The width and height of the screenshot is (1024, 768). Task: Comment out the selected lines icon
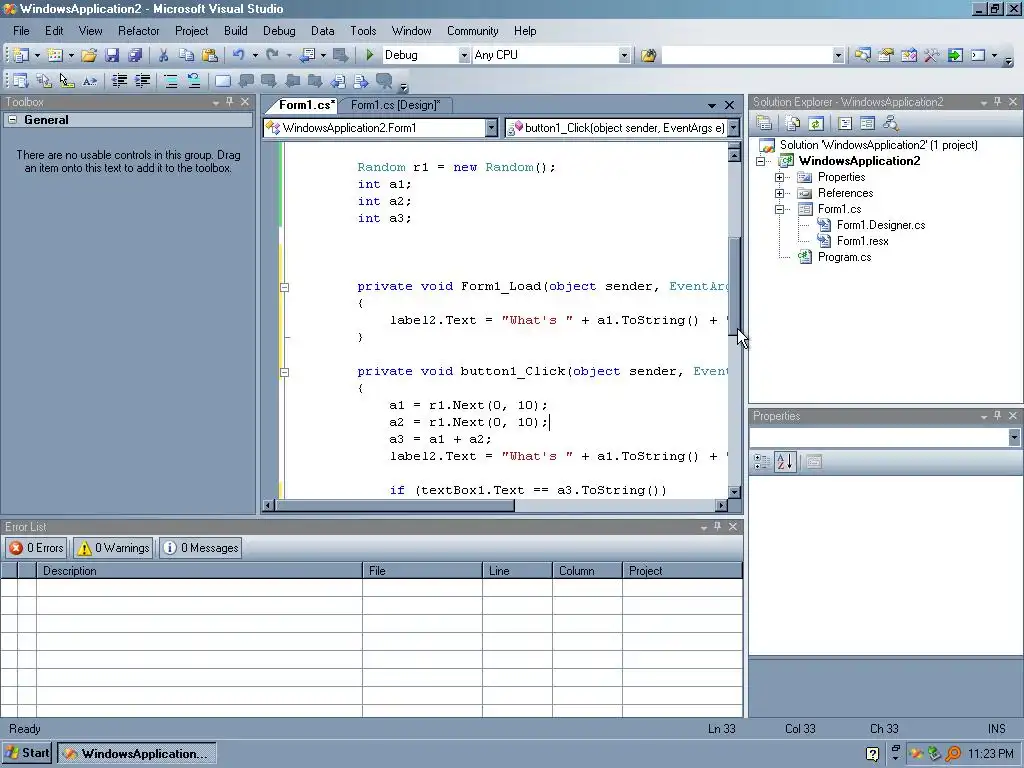(171, 81)
